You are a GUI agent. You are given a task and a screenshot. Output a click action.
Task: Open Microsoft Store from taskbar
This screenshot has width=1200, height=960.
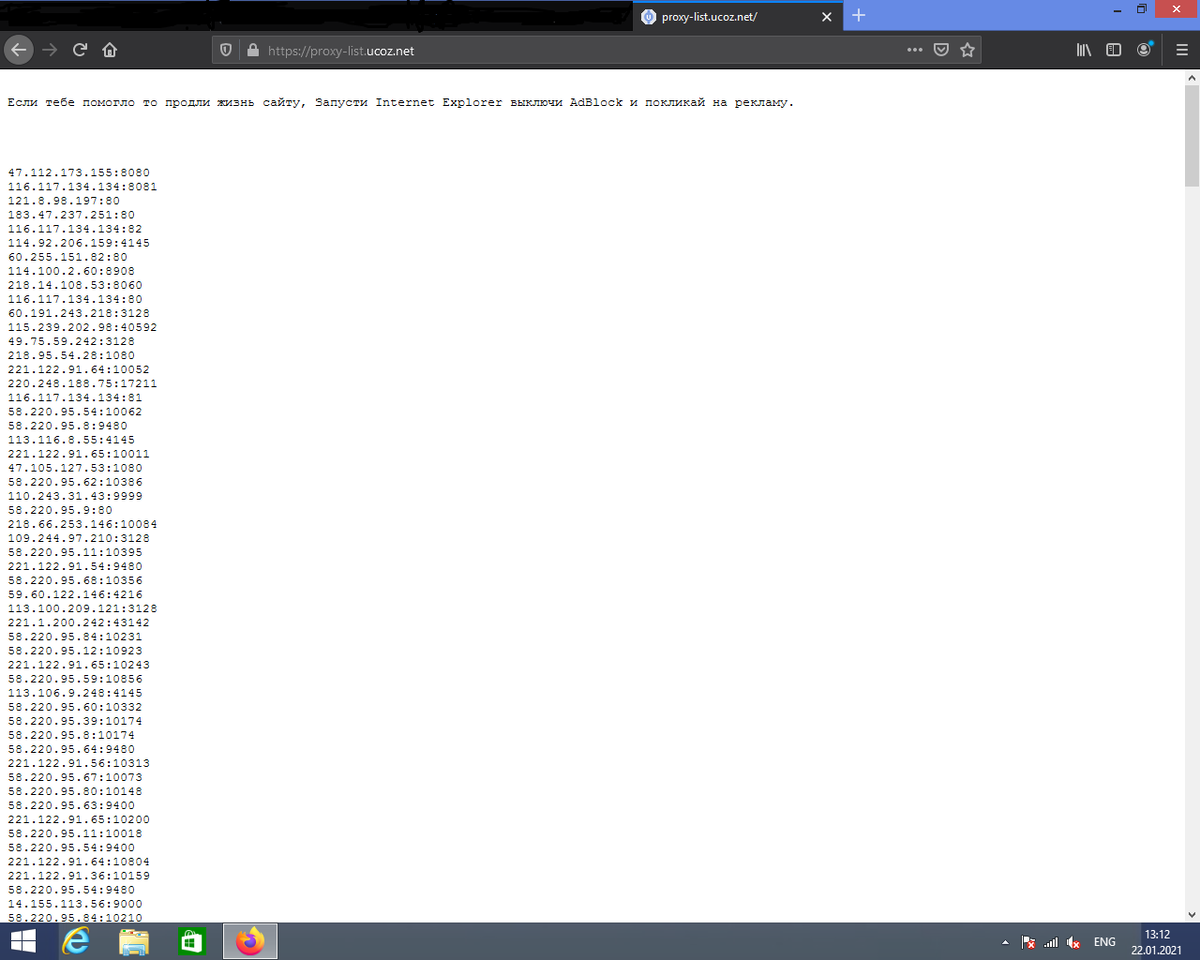point(191,941)
